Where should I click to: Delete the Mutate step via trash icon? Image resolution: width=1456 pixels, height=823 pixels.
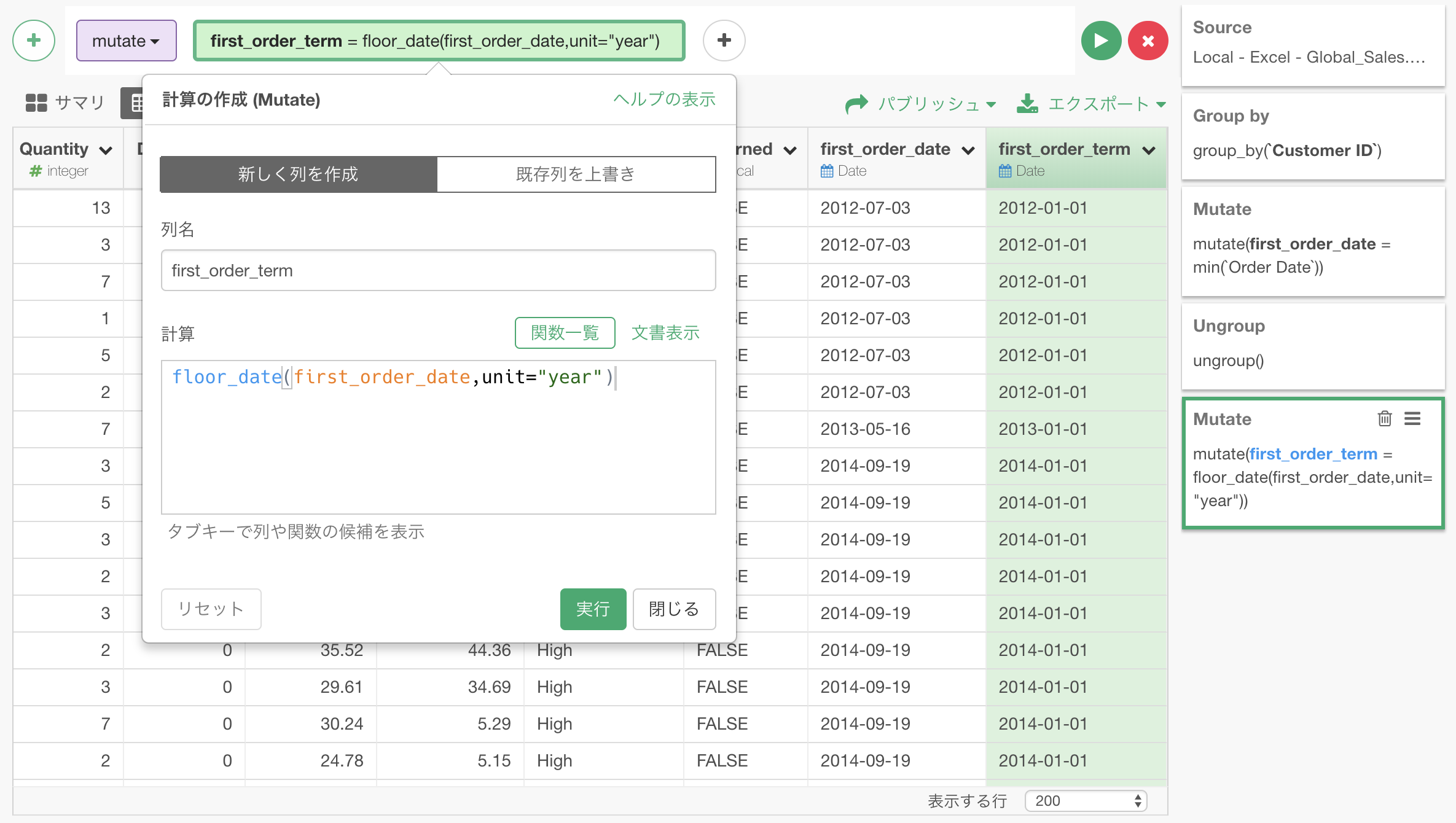pos(1385,419)
